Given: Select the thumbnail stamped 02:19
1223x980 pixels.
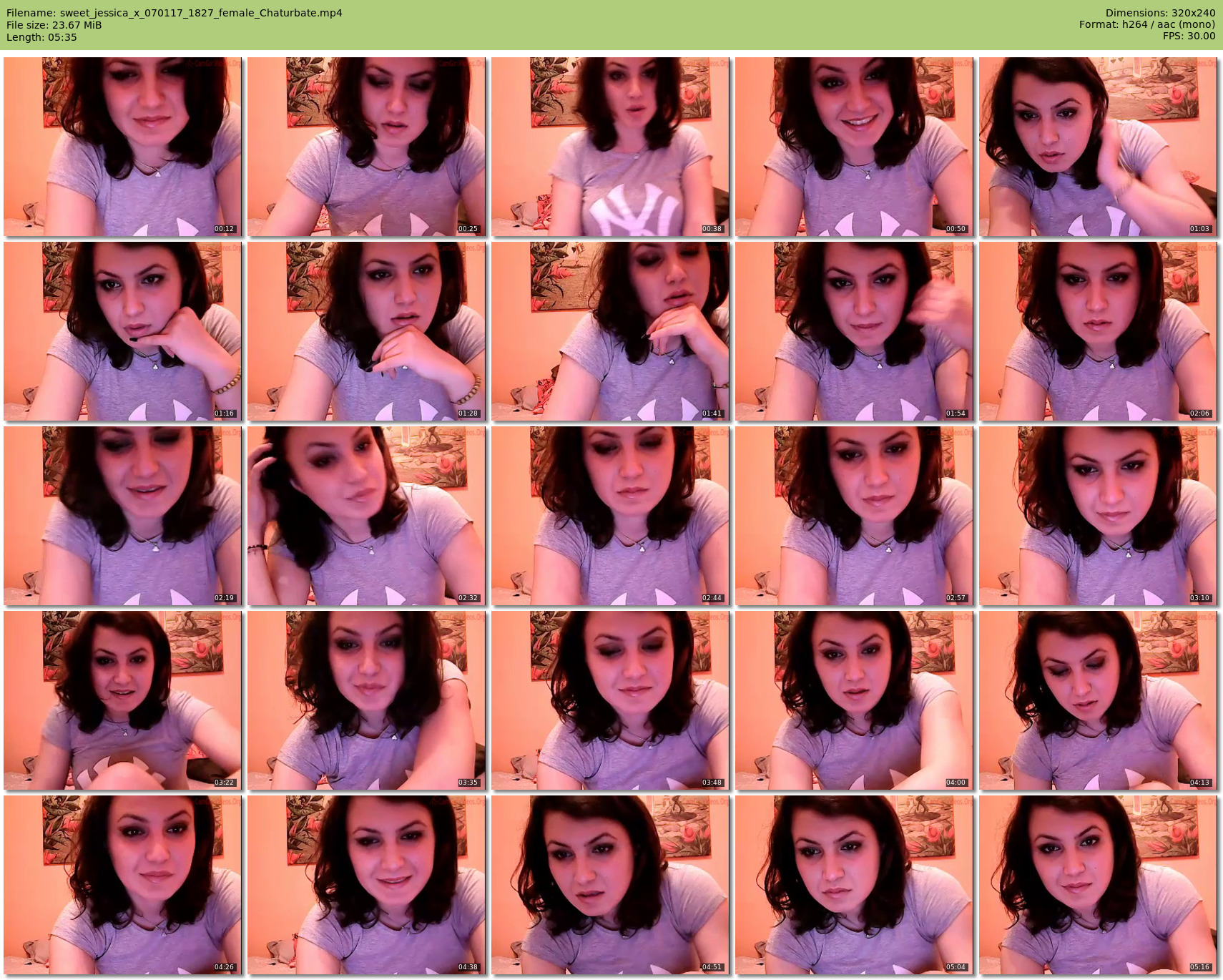Looking at the screenshot, I should click(122, 516).
